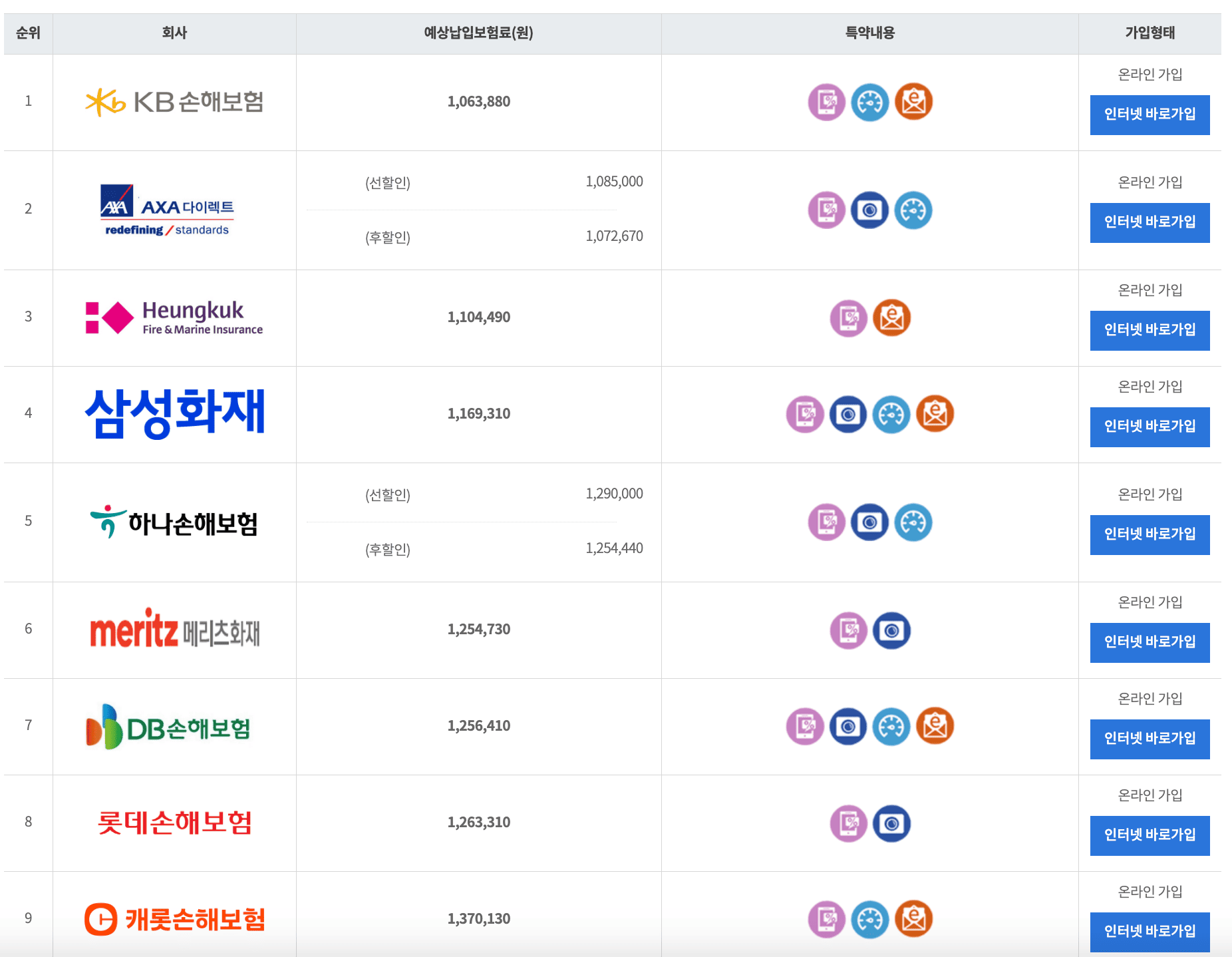Click 하나손해보험 선할인 premium 1,290,000
Image resolution: width=1232 pixels, height=957 pixels.
614,494
